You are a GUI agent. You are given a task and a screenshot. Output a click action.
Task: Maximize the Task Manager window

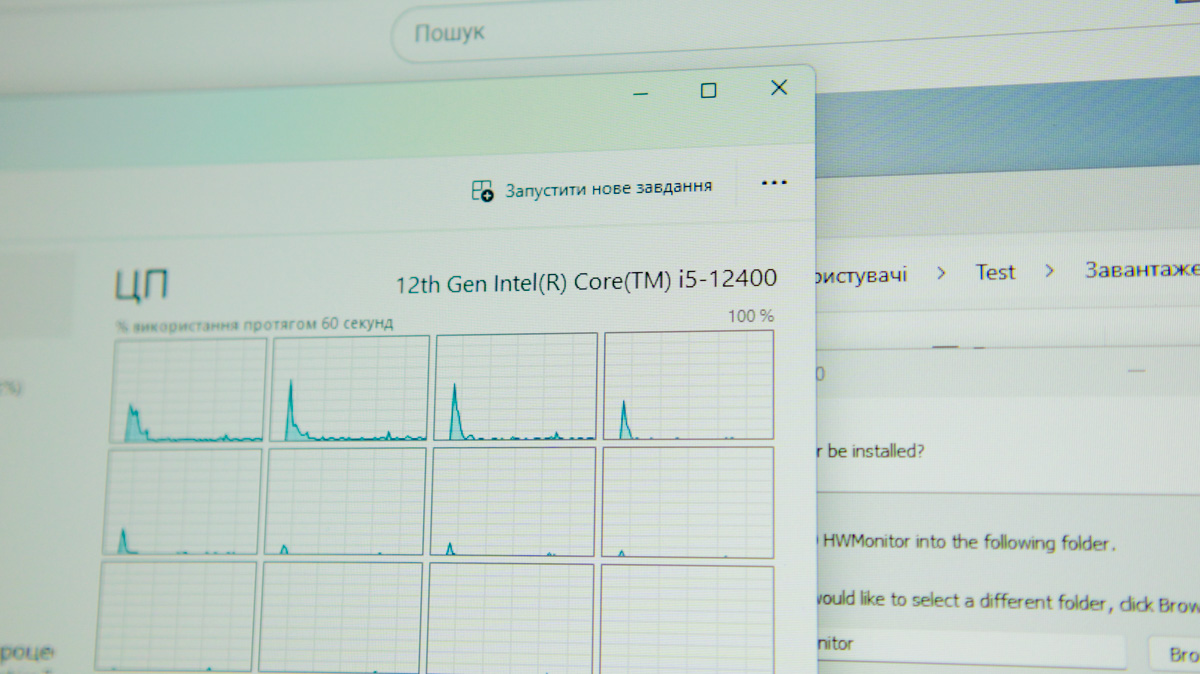point(709,90)
